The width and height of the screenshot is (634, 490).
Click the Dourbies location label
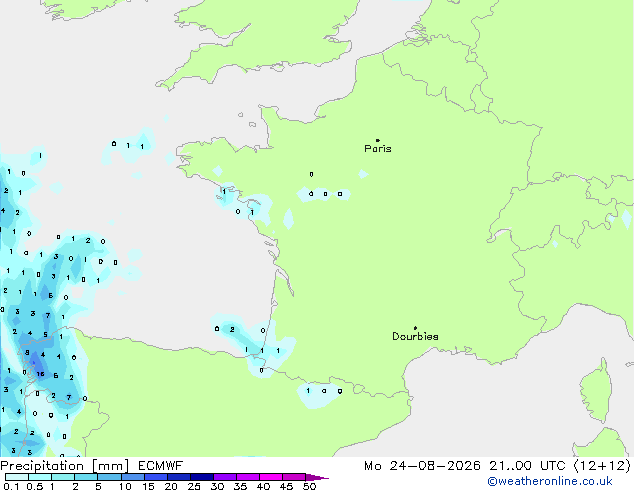[x=415, y=336]
